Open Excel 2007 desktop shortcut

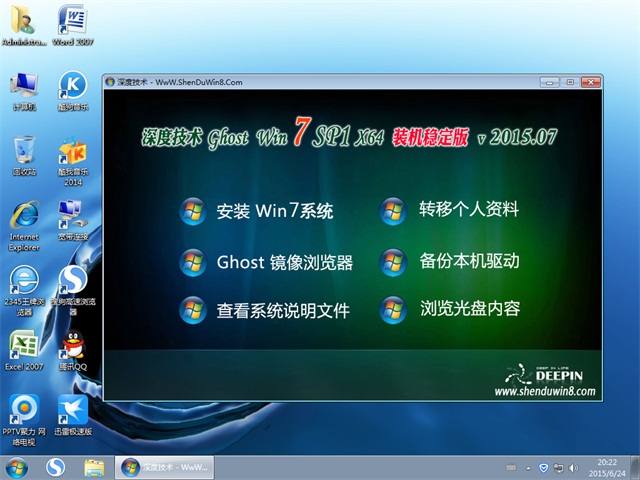[24, 350]
